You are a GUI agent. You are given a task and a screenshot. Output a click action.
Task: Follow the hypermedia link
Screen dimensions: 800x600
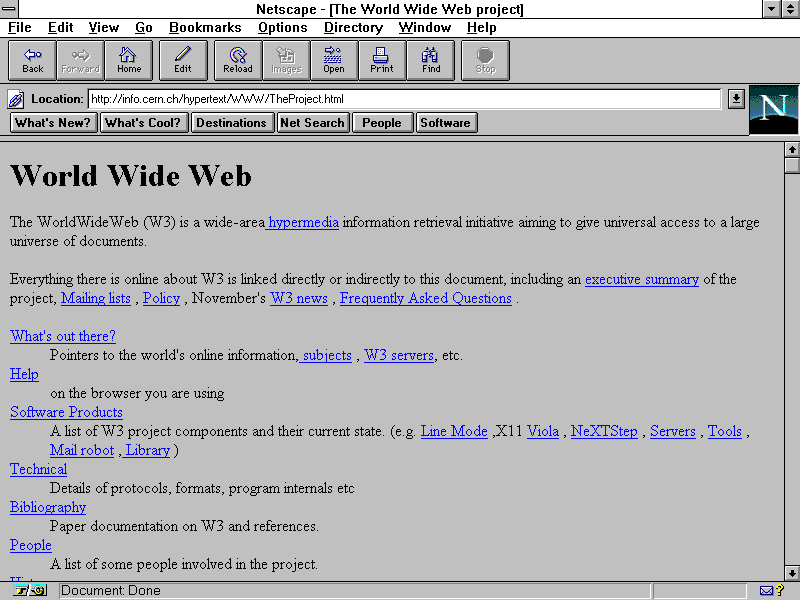(303, 222)
